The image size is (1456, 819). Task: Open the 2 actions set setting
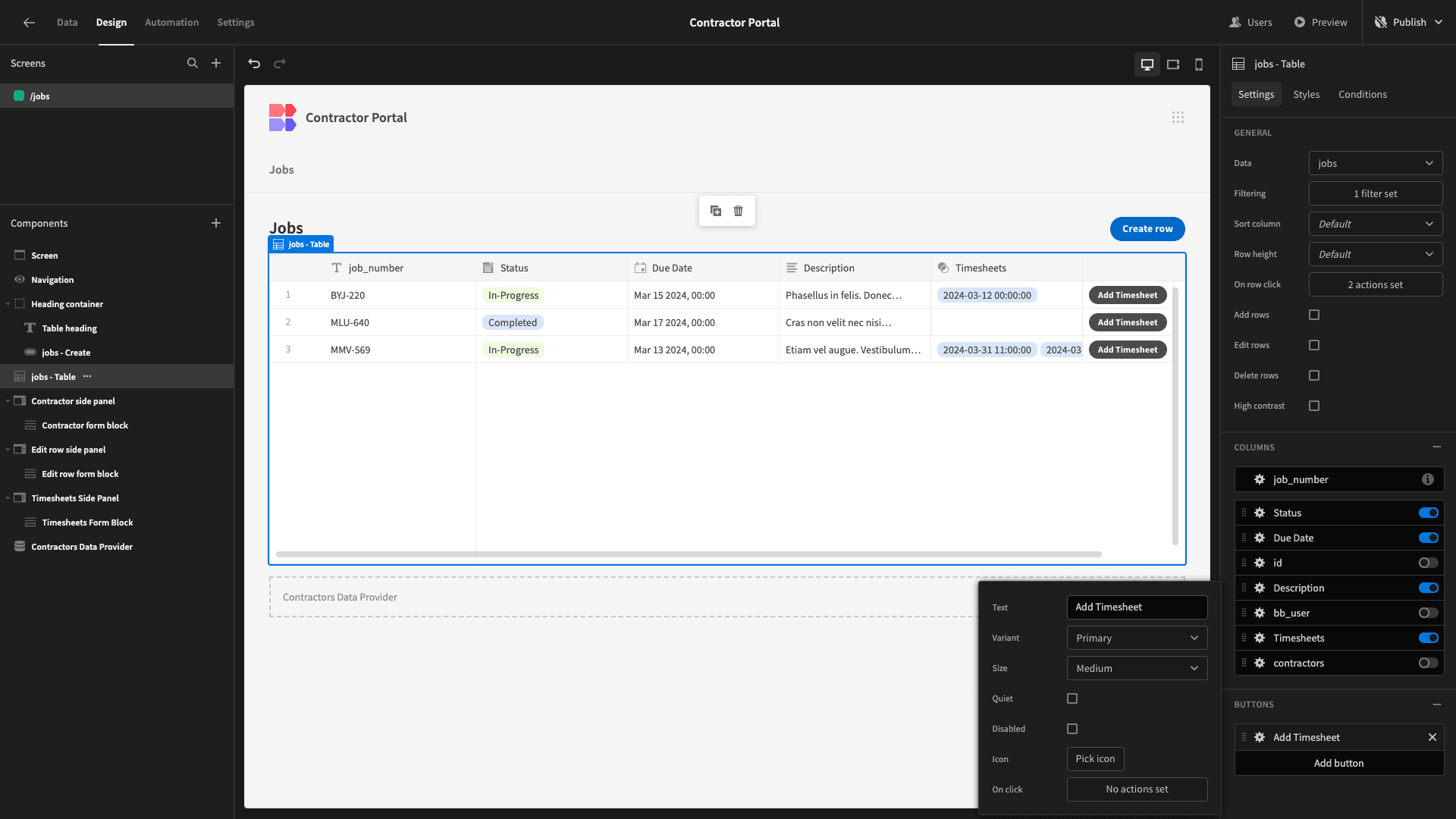click(x=1376, y=285)
